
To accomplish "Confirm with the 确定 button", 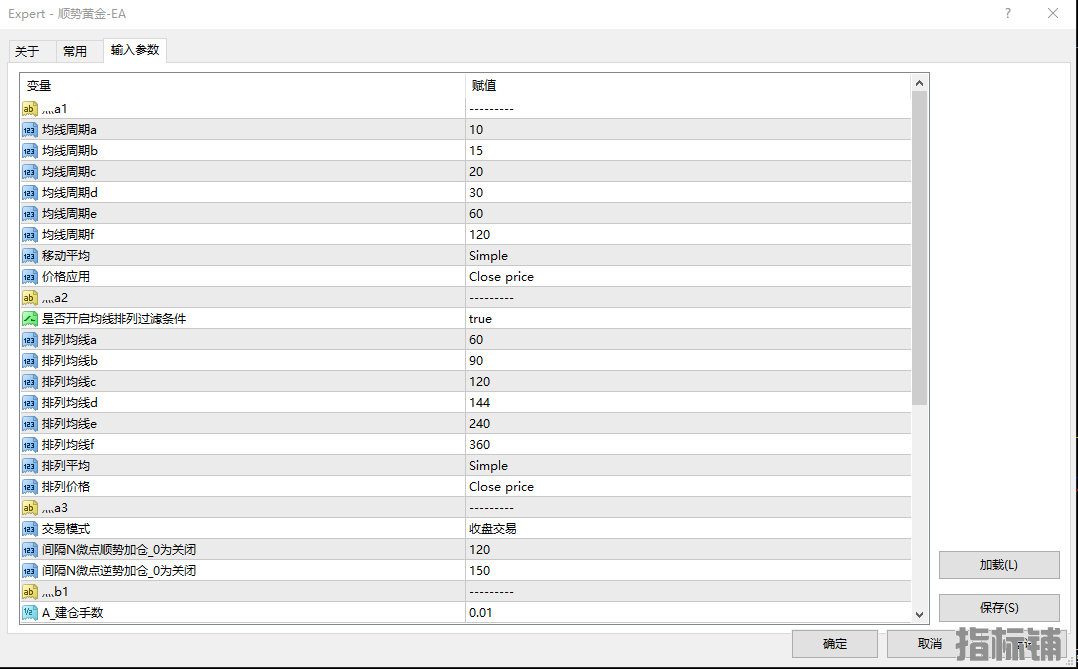I will tap(835, 644).
